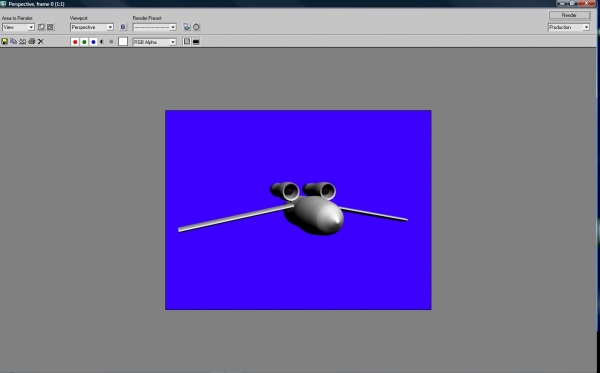The height and width of the screenshot is (373, 600).
Task: Clone the rendered frame window
Action: click(x=23, y=41)
